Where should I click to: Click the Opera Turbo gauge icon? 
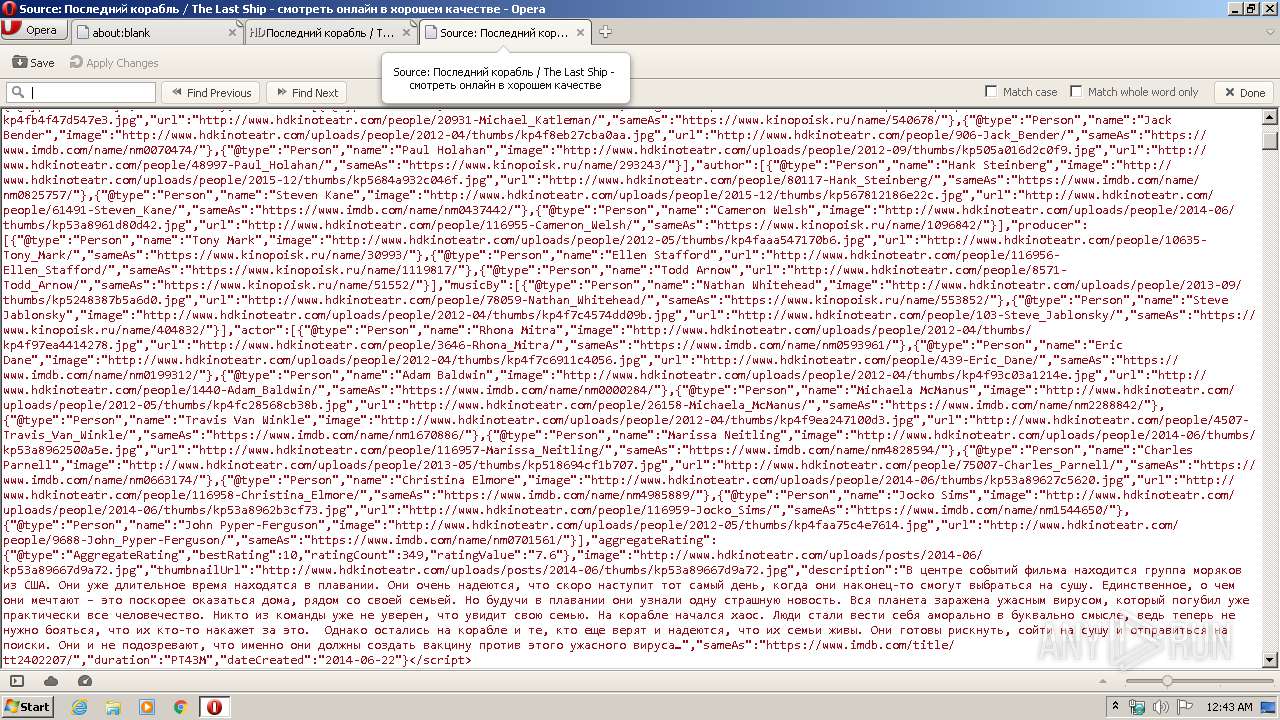85,681
